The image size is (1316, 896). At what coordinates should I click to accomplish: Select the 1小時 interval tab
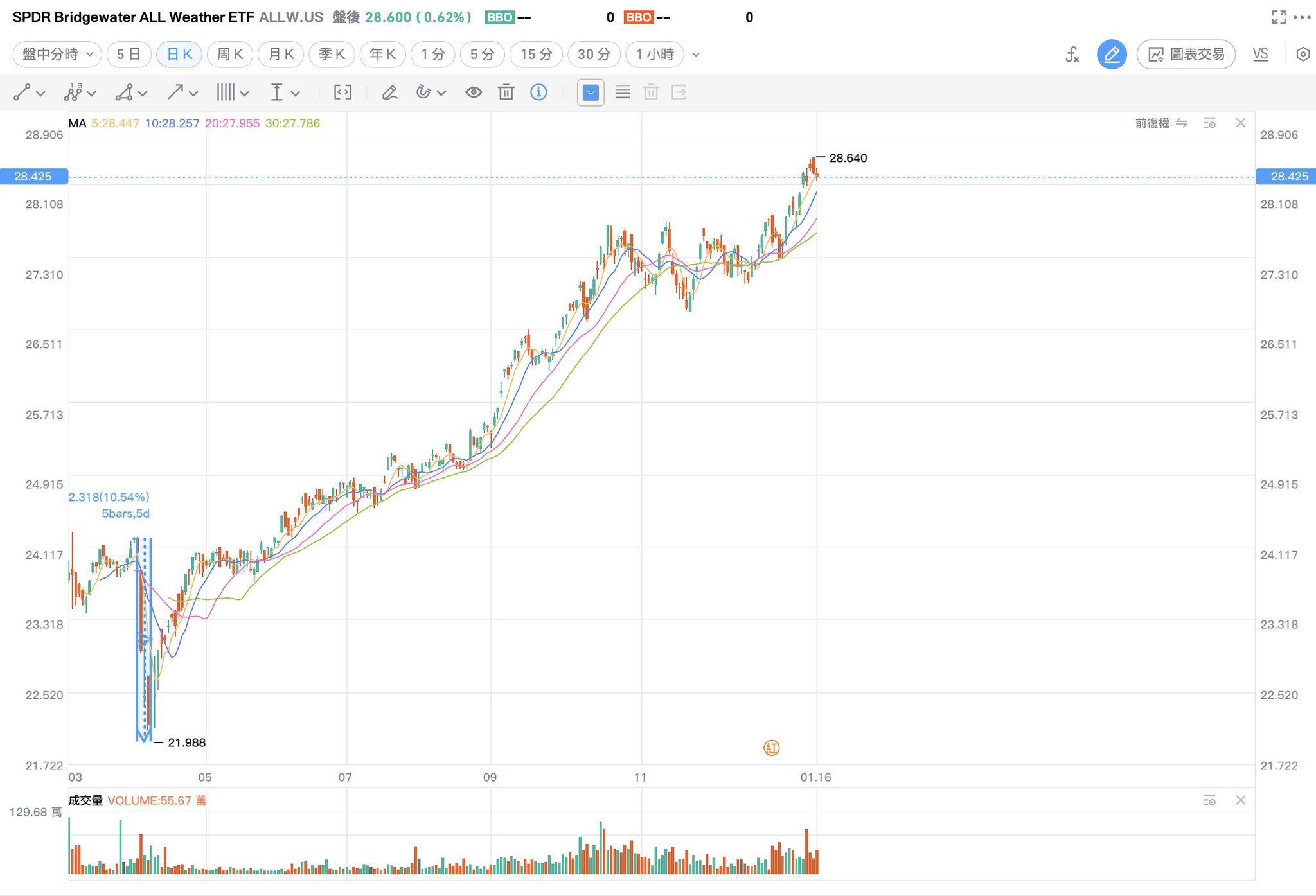pyautogui.click(x=655, y=55)
